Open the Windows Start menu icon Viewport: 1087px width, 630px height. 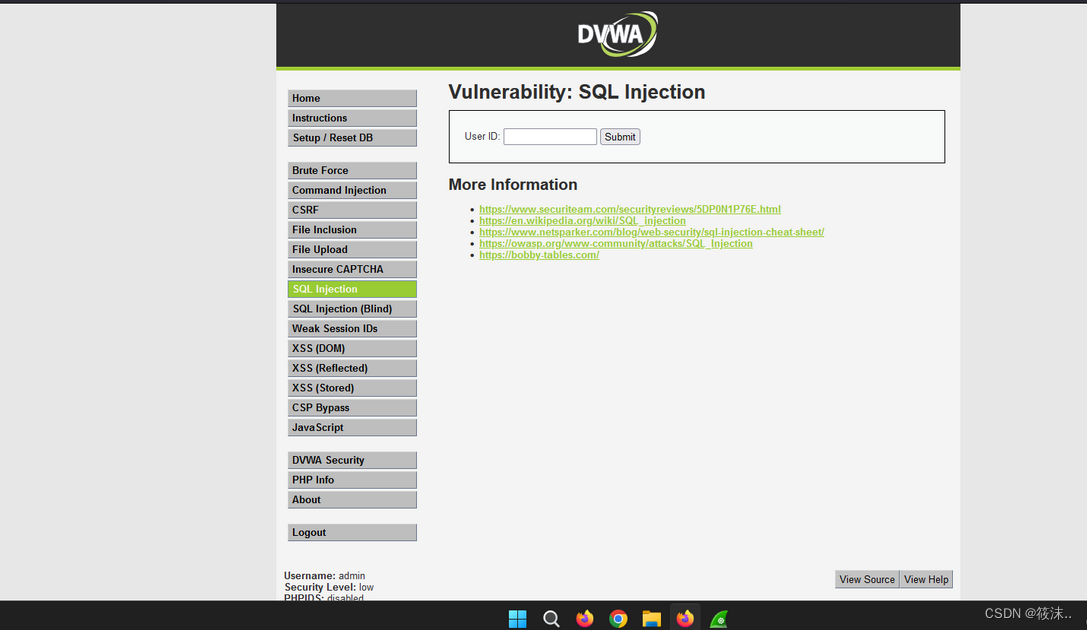pos(517,618)
